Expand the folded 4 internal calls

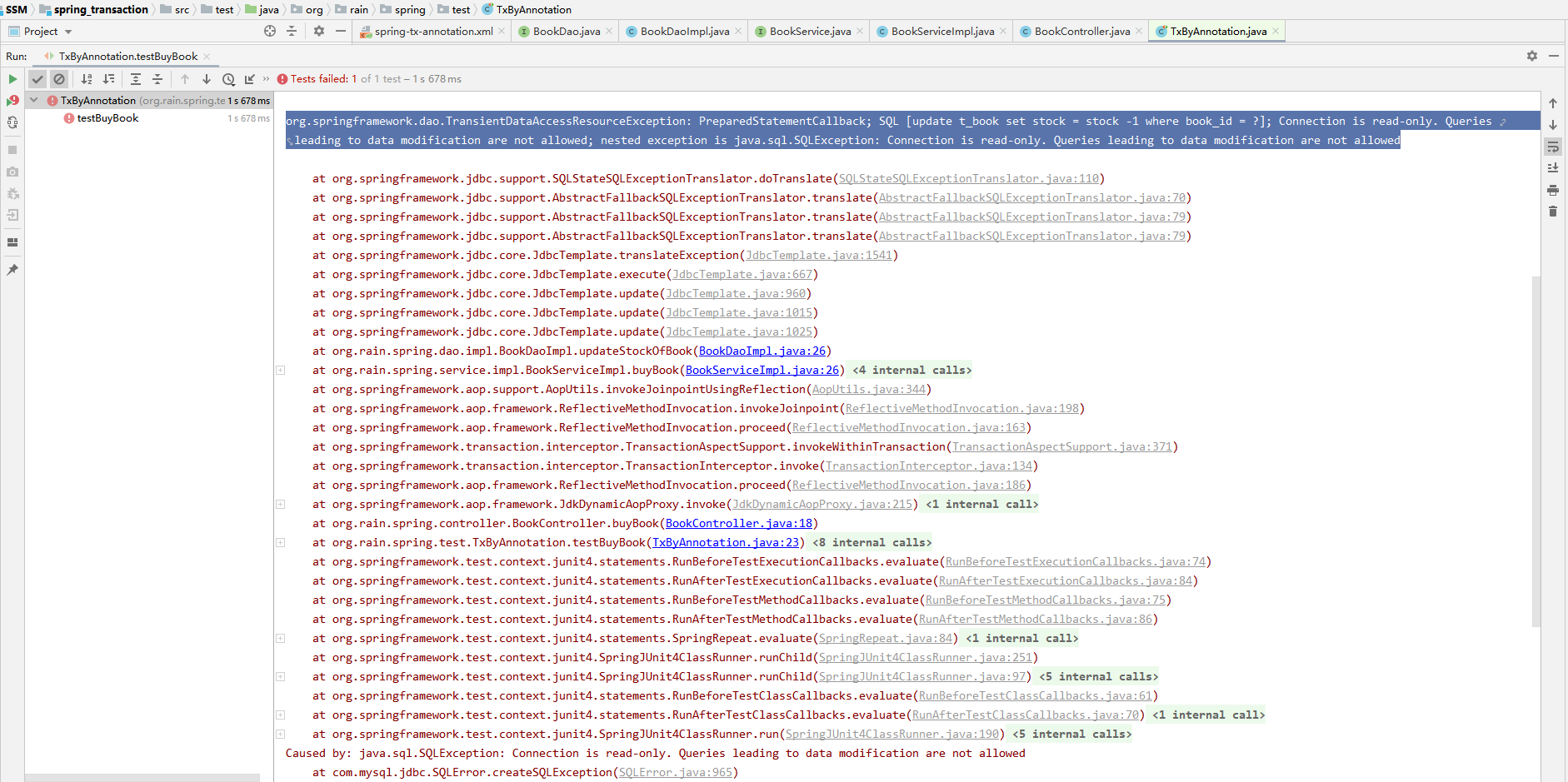point(912,371)
